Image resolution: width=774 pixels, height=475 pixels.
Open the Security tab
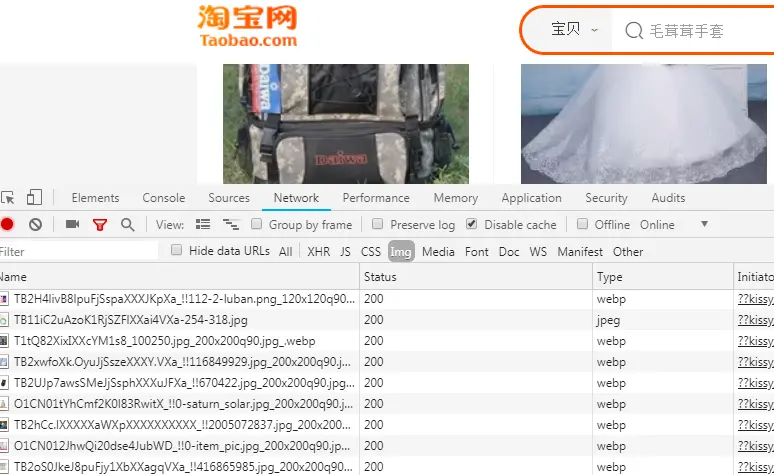[606, 198]
